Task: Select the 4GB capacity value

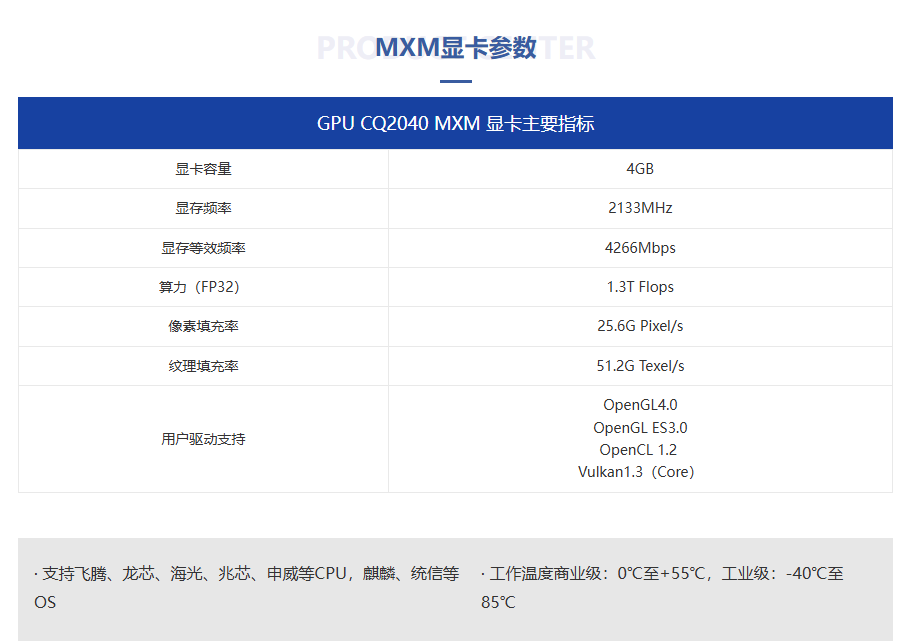Action: (x=638, y=168)
